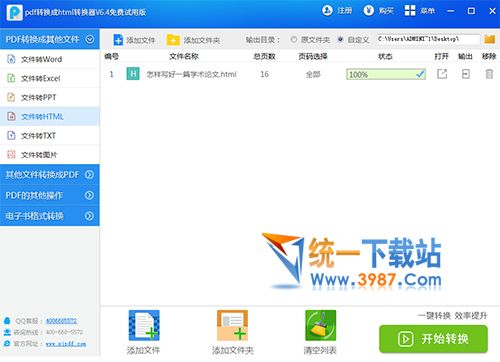500x362 pixels.
Task: Close the converter window
Action: pyautogui.click(x=492, y=11)
